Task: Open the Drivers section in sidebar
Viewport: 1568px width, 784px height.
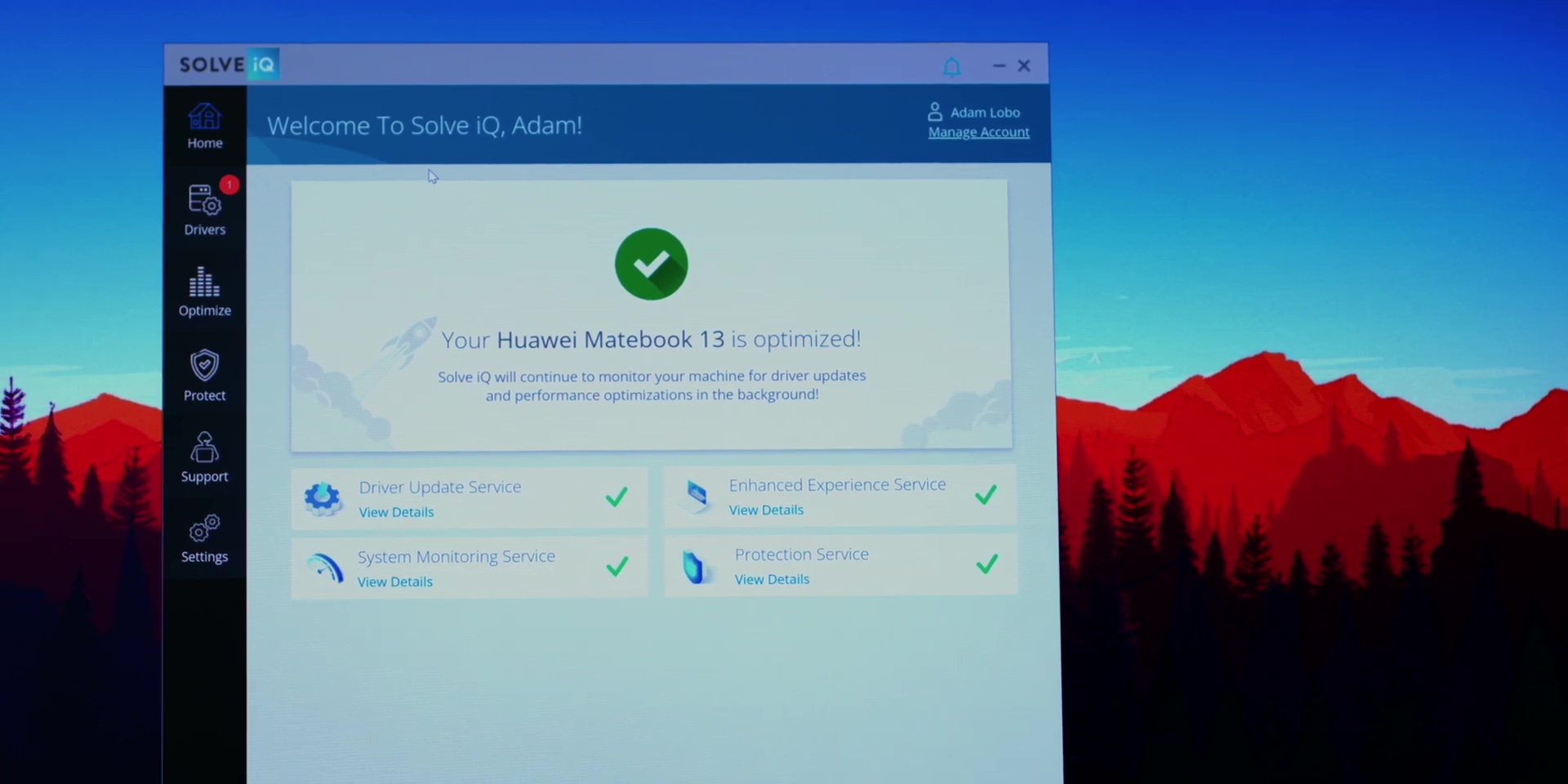Action: [204, 211]
